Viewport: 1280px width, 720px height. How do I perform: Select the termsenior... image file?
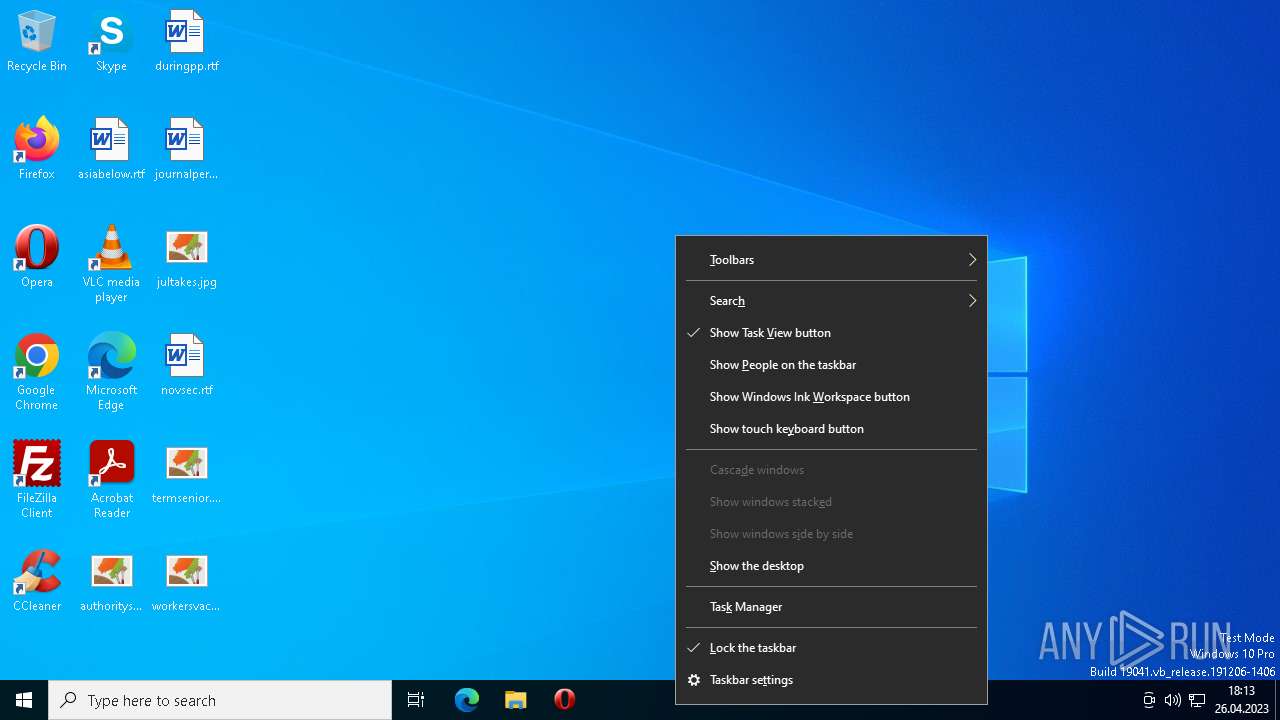coord(187,473)
